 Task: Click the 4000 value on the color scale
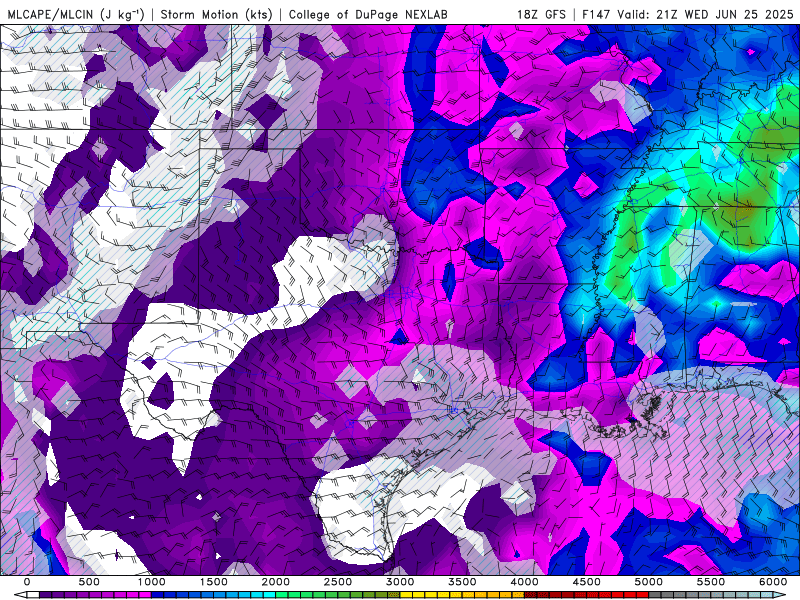[524, 582]
